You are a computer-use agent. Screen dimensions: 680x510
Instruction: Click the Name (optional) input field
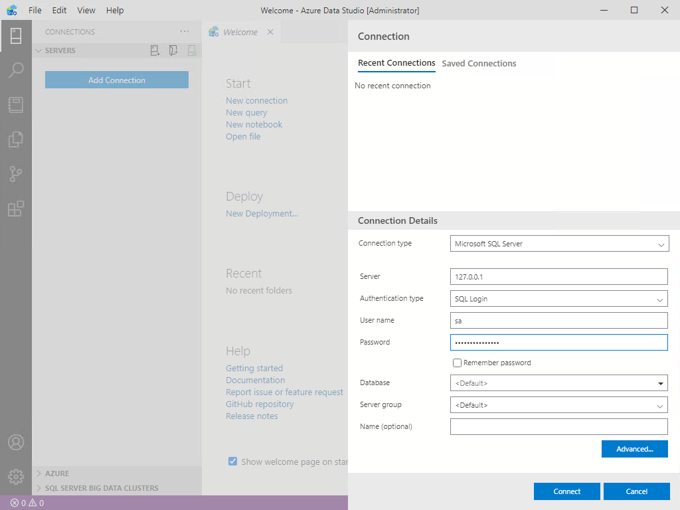pyautogui.click(x=559, y=427)
